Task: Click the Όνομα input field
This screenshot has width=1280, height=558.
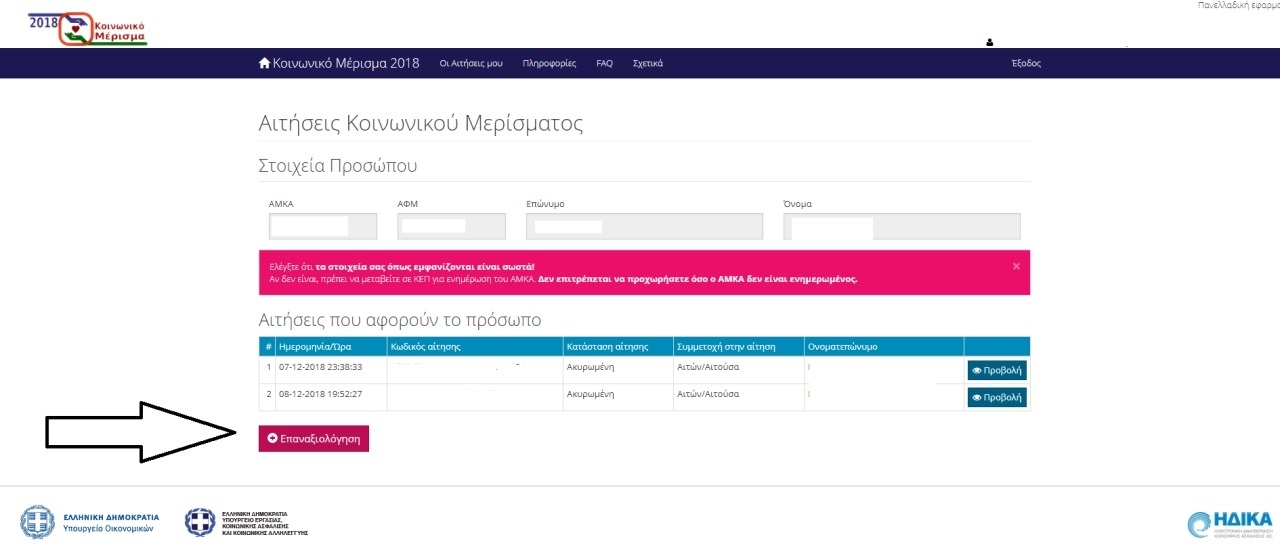Action: (x=902, y=227)
